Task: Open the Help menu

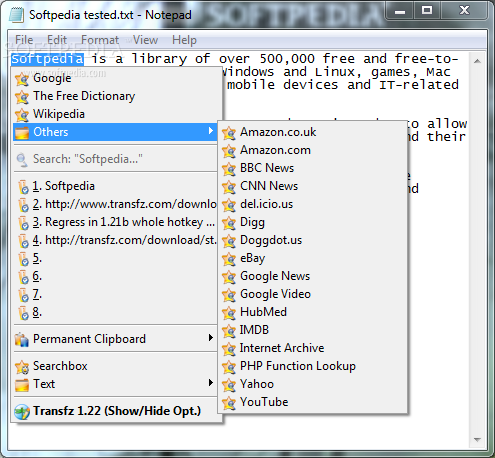Action: [184, 40]
